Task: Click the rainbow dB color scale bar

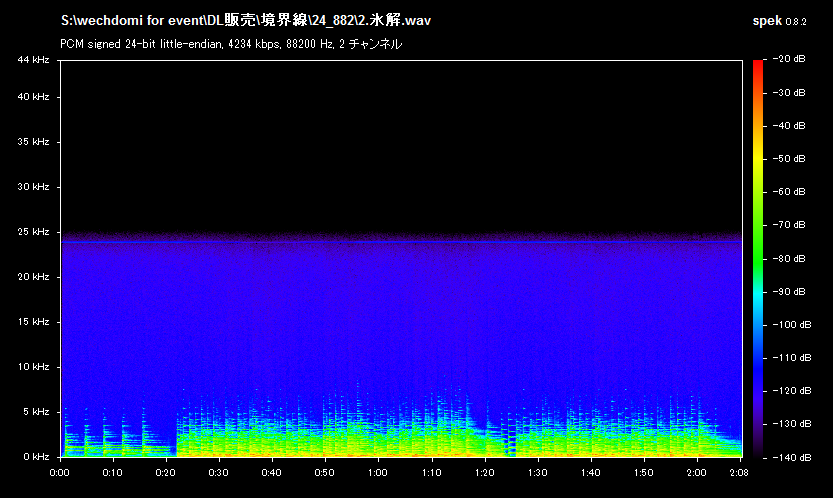Action: pyautogui.click(x=758, y=259)
